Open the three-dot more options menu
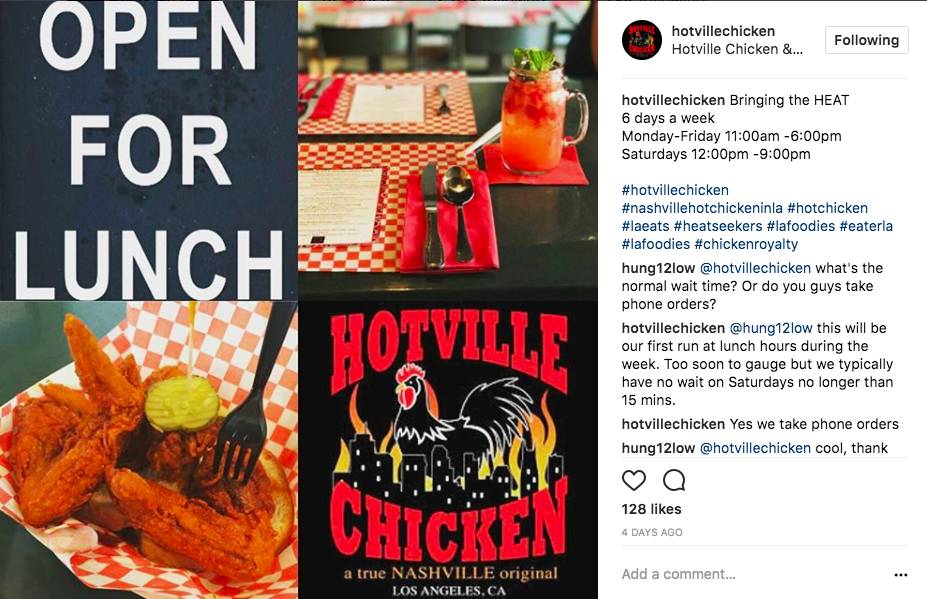 pos(900,575)
